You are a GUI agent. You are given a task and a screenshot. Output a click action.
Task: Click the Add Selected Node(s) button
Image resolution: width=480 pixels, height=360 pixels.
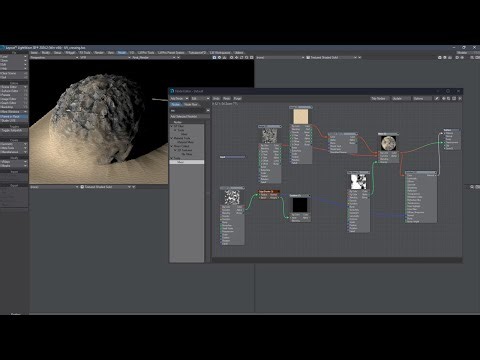[190, 117]
